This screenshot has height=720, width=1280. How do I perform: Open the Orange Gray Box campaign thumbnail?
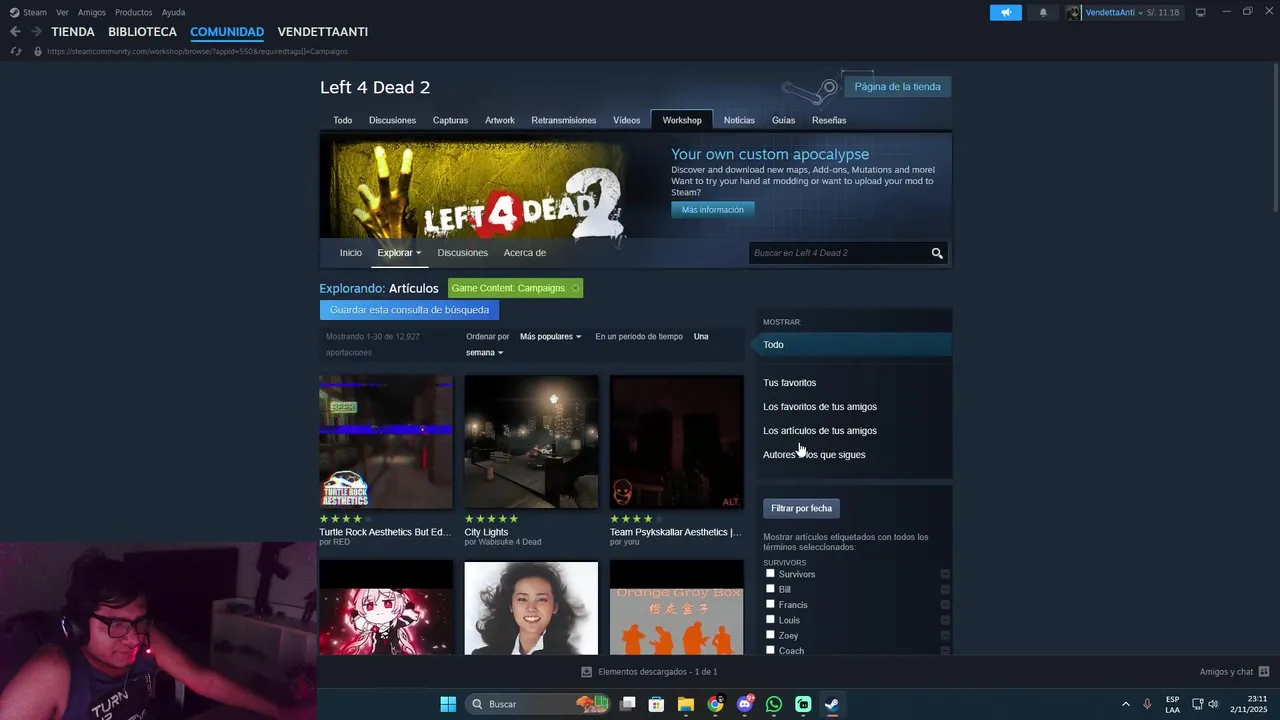tap(677, 608)
